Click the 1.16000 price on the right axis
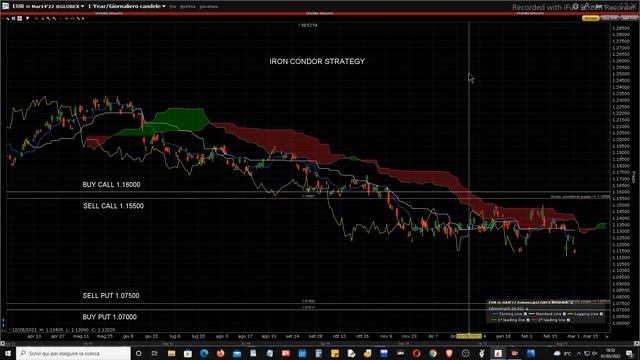The height and width of the screenshot is (360, 640). click(621, 192)
